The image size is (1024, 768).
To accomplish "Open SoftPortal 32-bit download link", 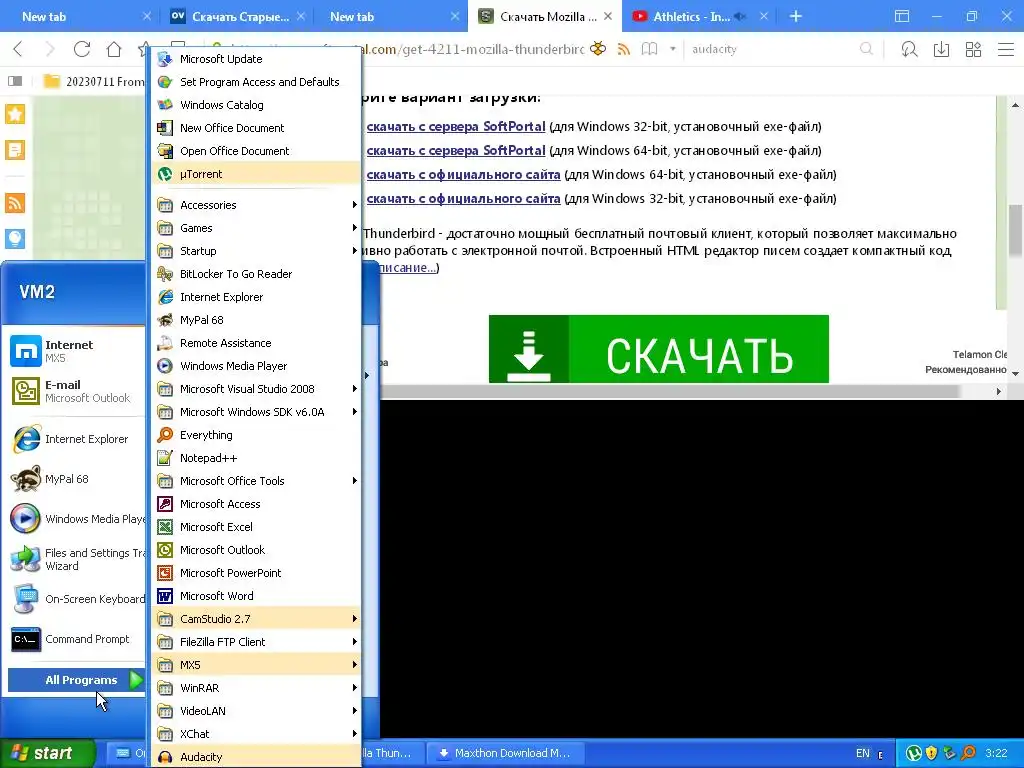I will (456, 127).
